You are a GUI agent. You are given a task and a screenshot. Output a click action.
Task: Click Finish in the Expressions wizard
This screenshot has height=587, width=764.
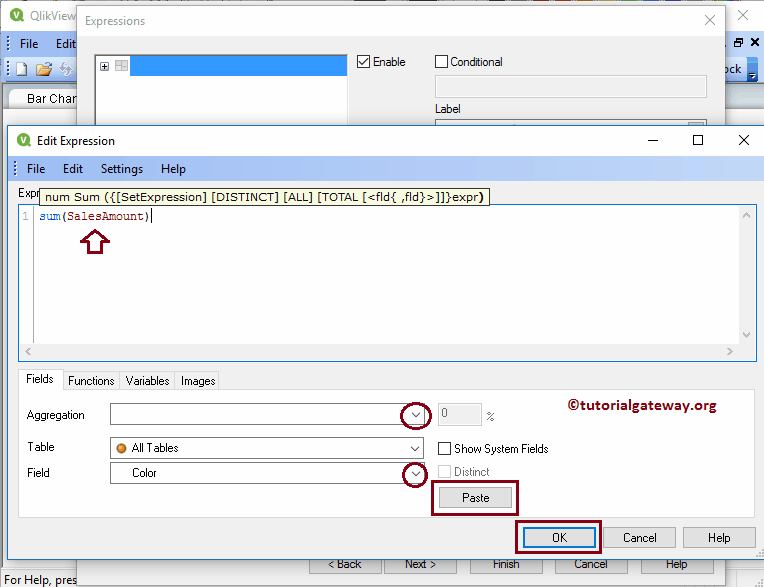506,565
